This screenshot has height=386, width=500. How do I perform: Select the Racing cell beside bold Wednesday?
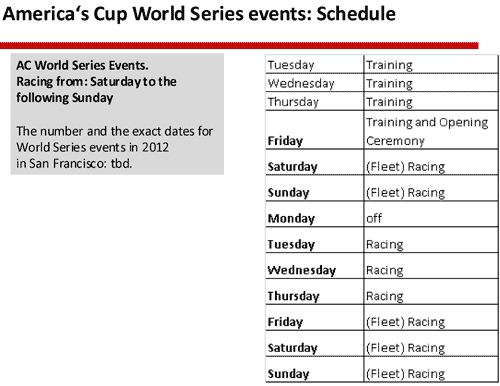point(431,266)
